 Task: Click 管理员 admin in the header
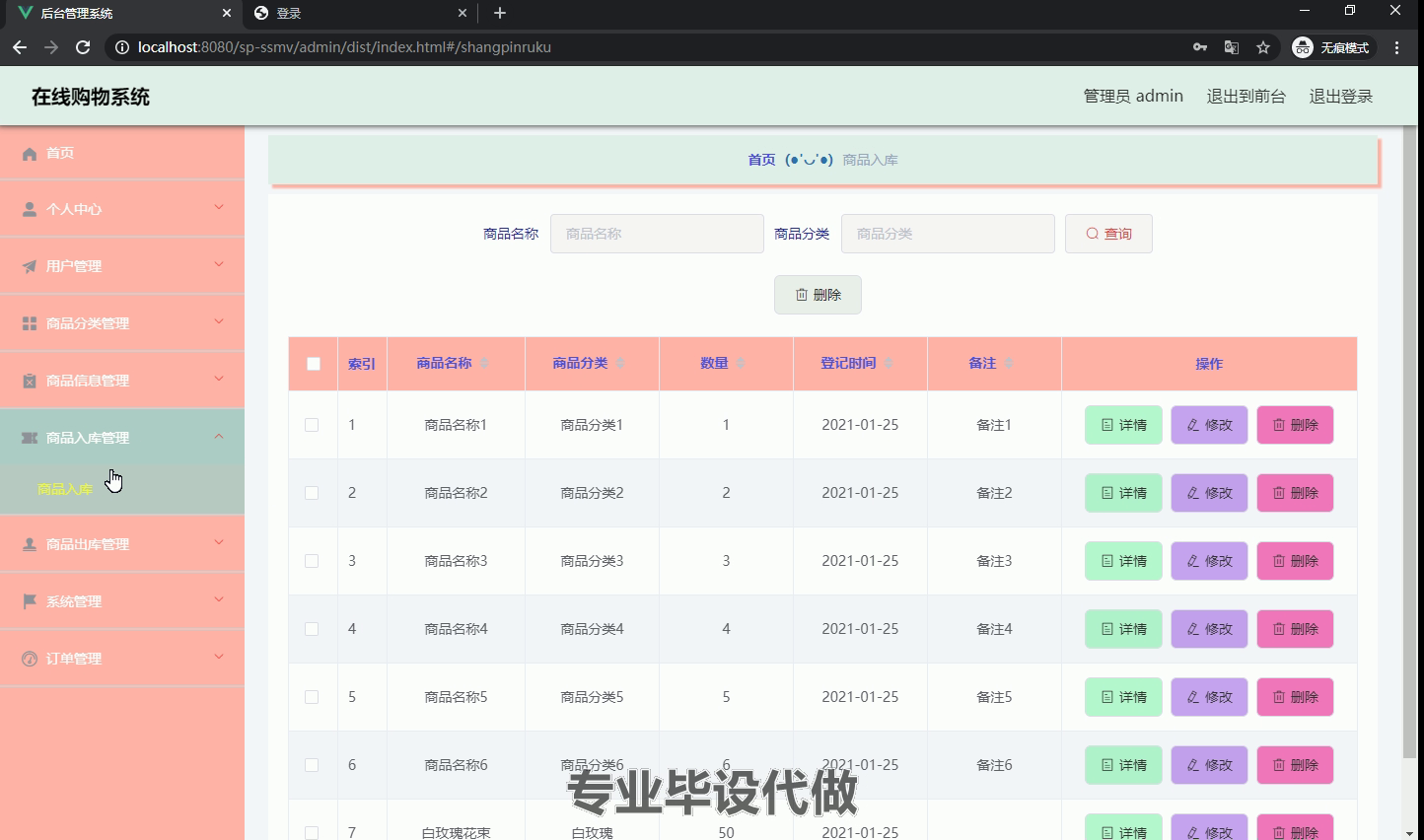[1133, 97]
